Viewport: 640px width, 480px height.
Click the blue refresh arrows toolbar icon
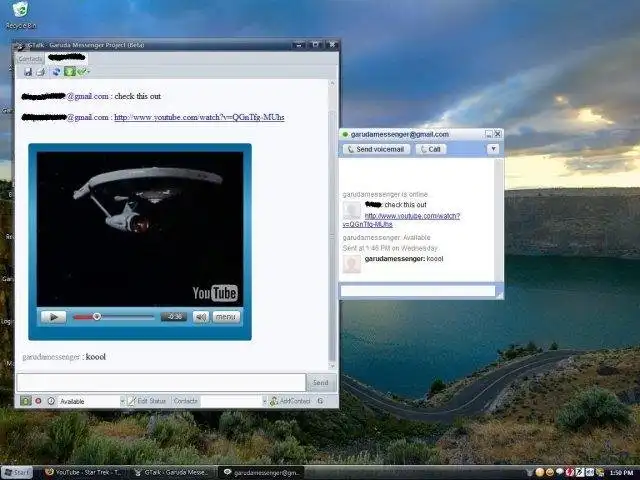click(x=56, y=72)
